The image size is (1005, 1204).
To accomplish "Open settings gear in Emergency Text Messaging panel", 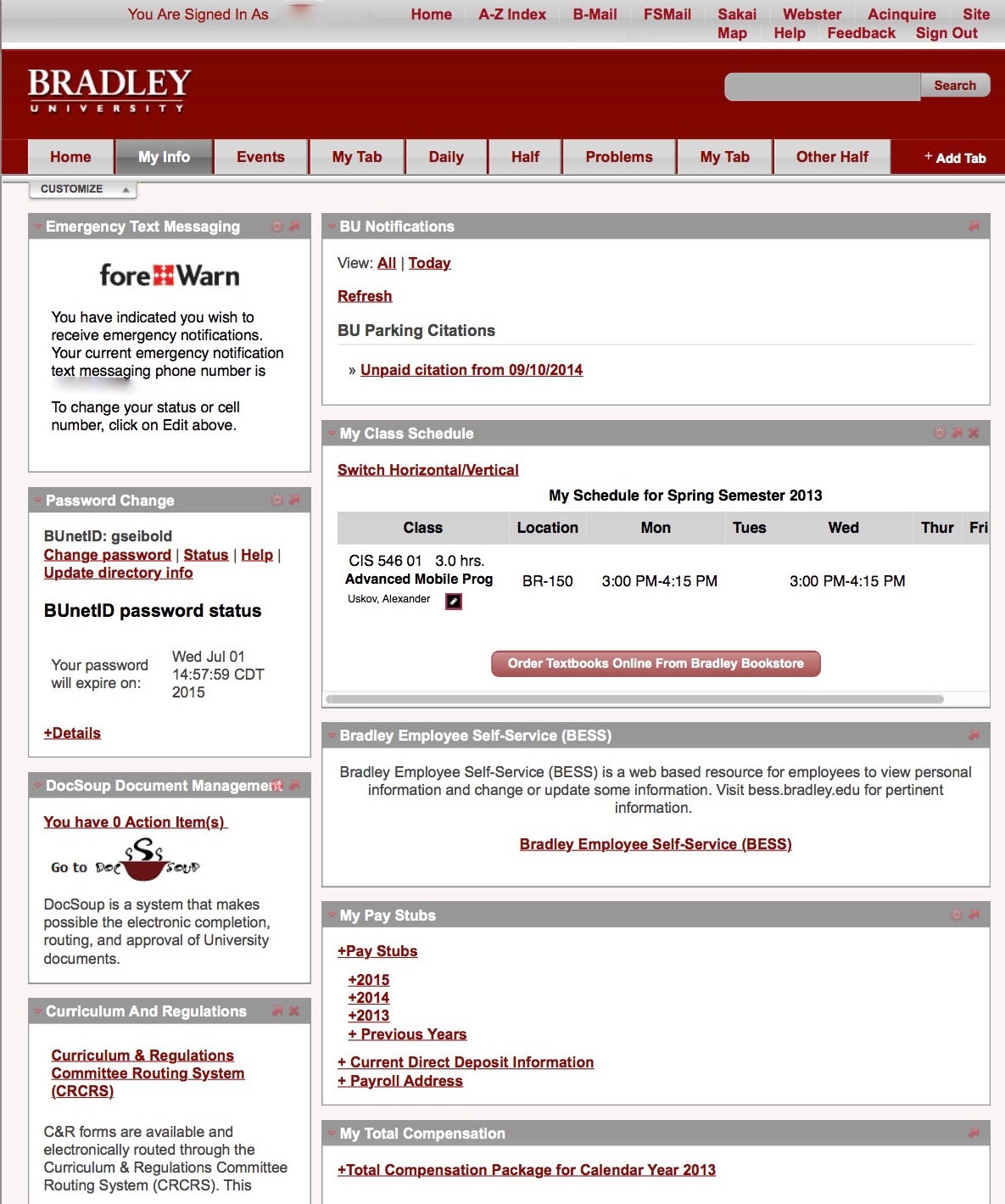I will tap(276, 227).
